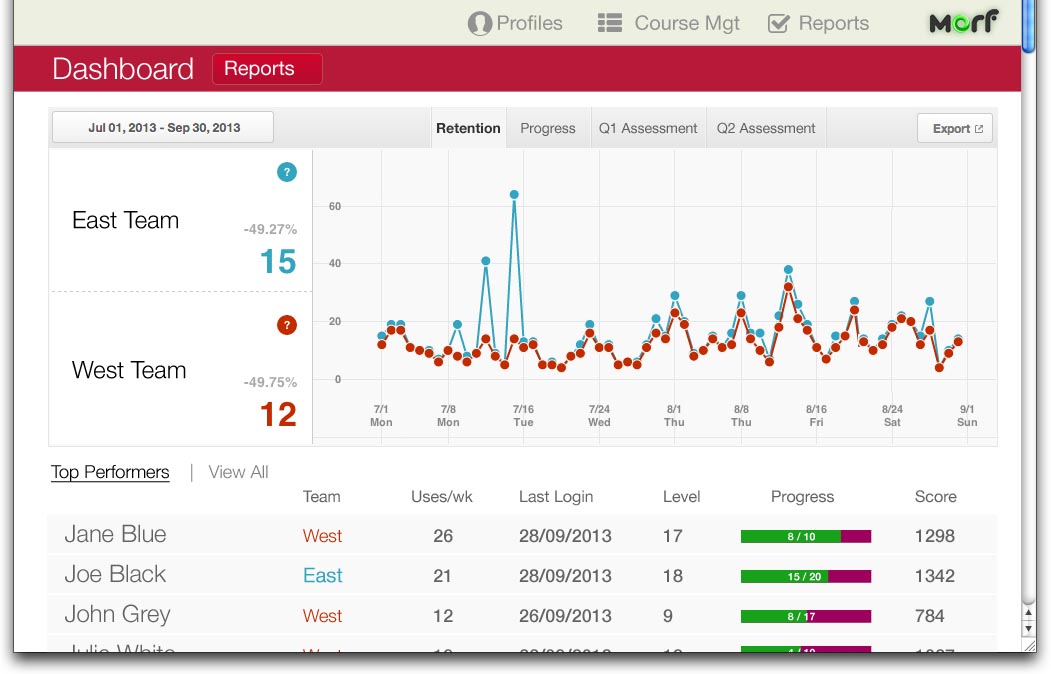This screenshot has height=674, width=1051.
Task: Open the Q2 Assessment tab
Action: pos(766,128)
